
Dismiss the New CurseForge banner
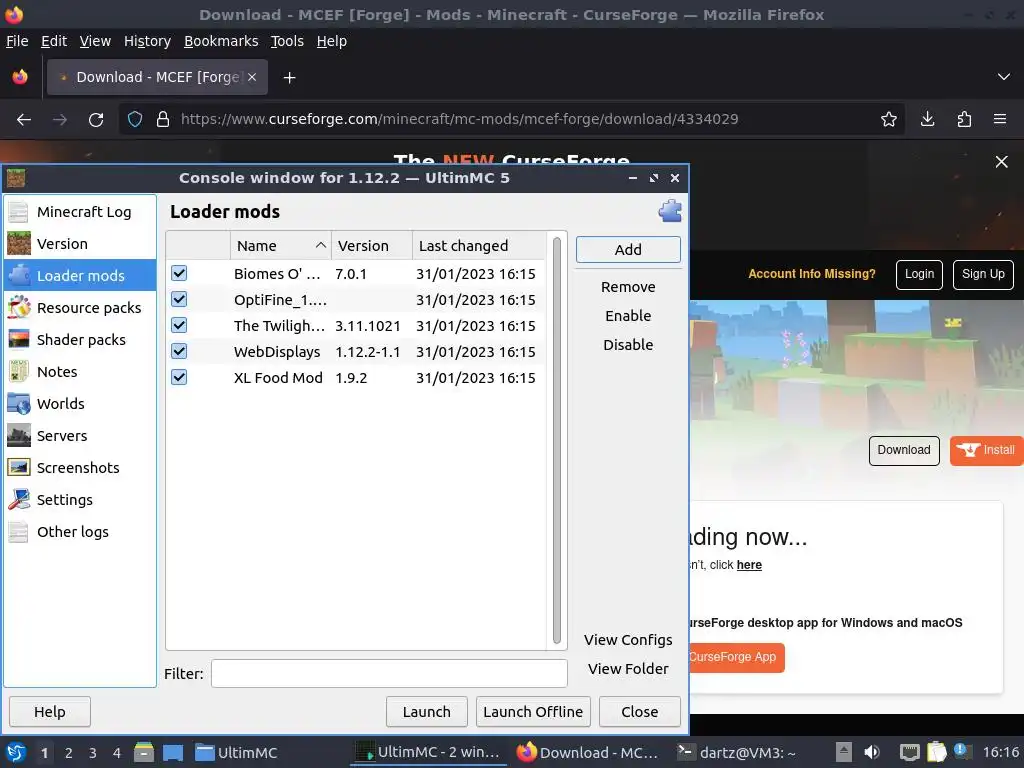coord(1001,162)
